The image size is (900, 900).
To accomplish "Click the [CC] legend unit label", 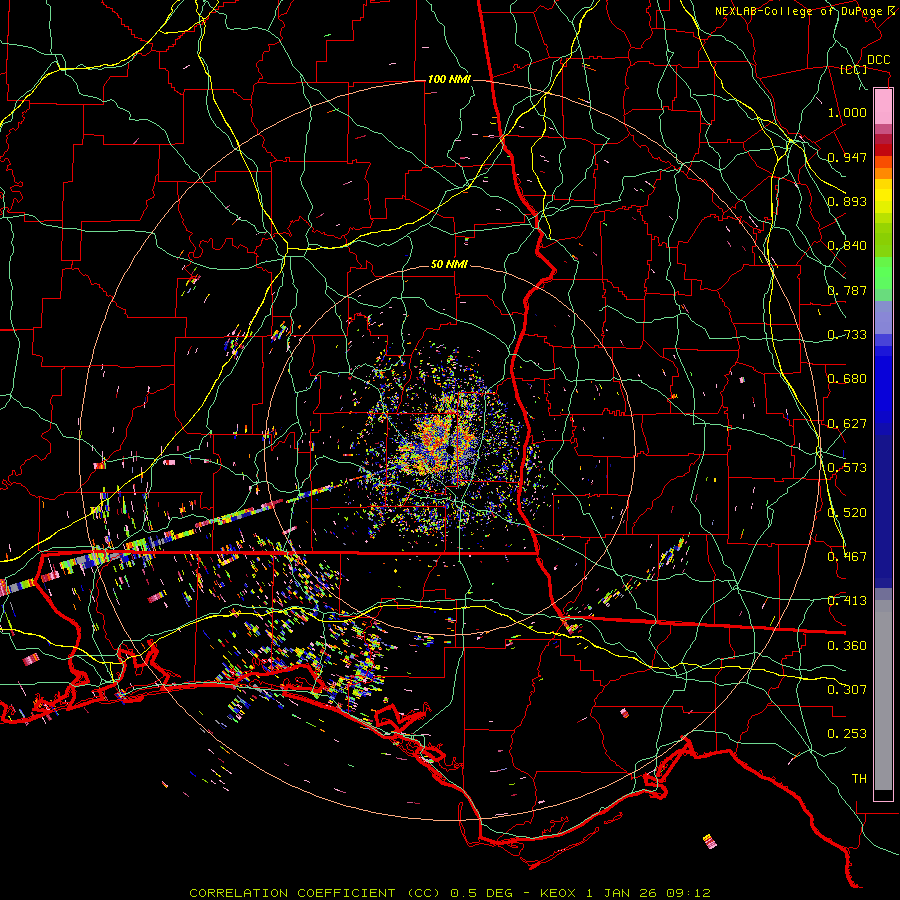I will [x=854, y=69].
